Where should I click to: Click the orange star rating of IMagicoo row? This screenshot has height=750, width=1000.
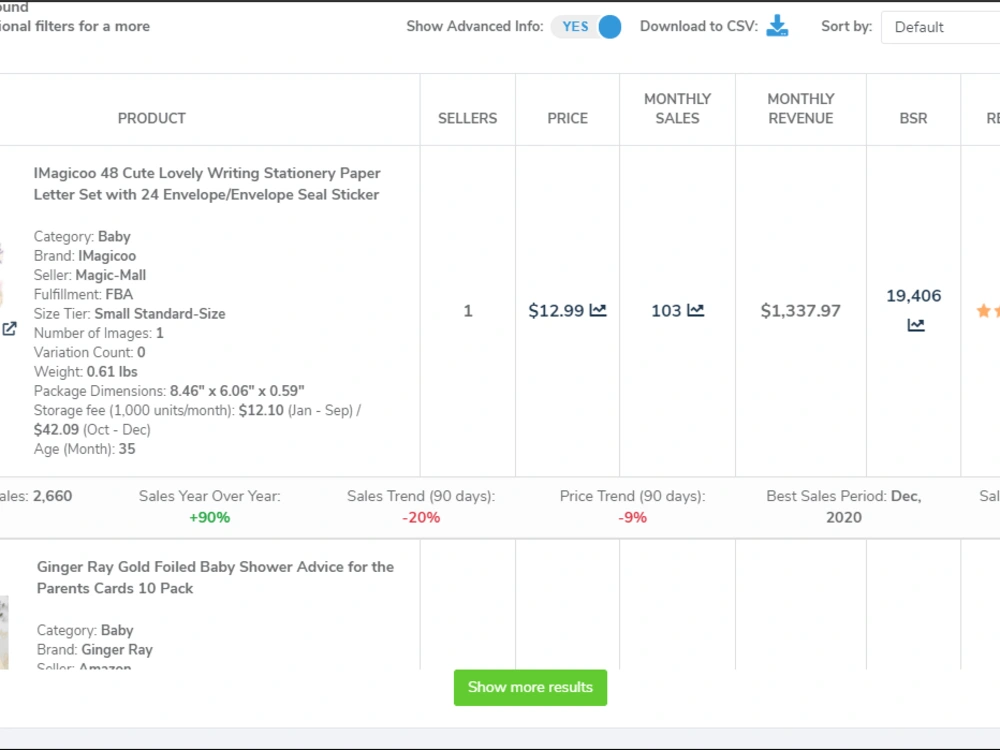[x=988, y=311]
